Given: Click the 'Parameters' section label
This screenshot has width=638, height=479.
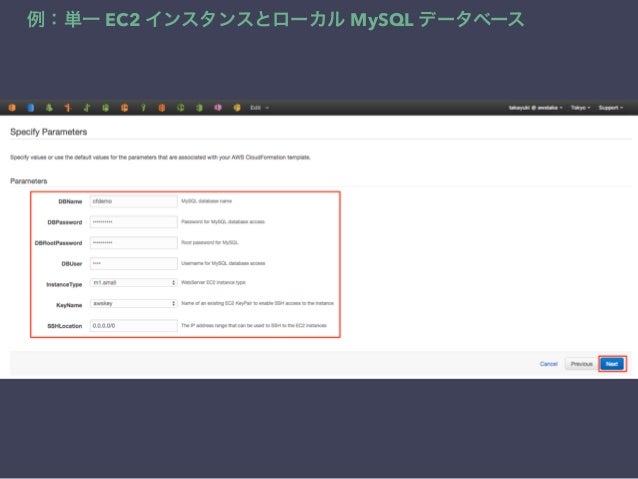Looking at the screenshot, I should (x=28, y=181).
